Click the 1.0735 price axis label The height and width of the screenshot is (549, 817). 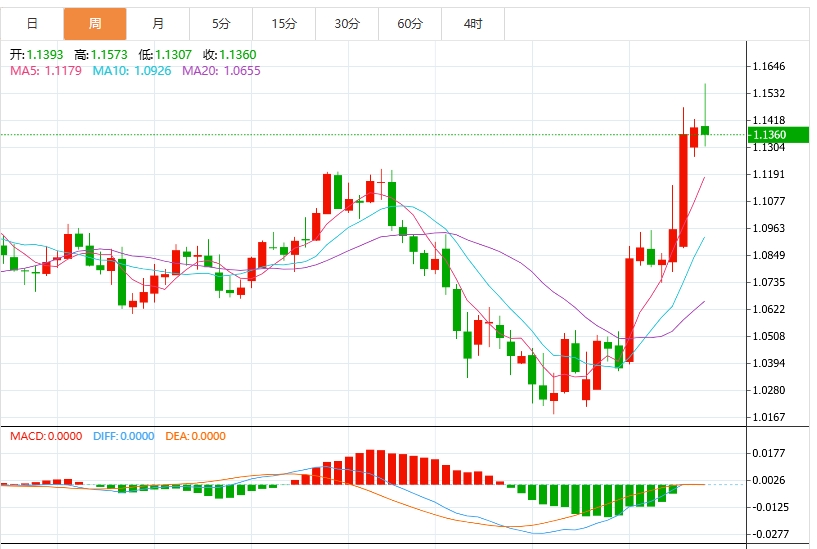tap(769, 282)
